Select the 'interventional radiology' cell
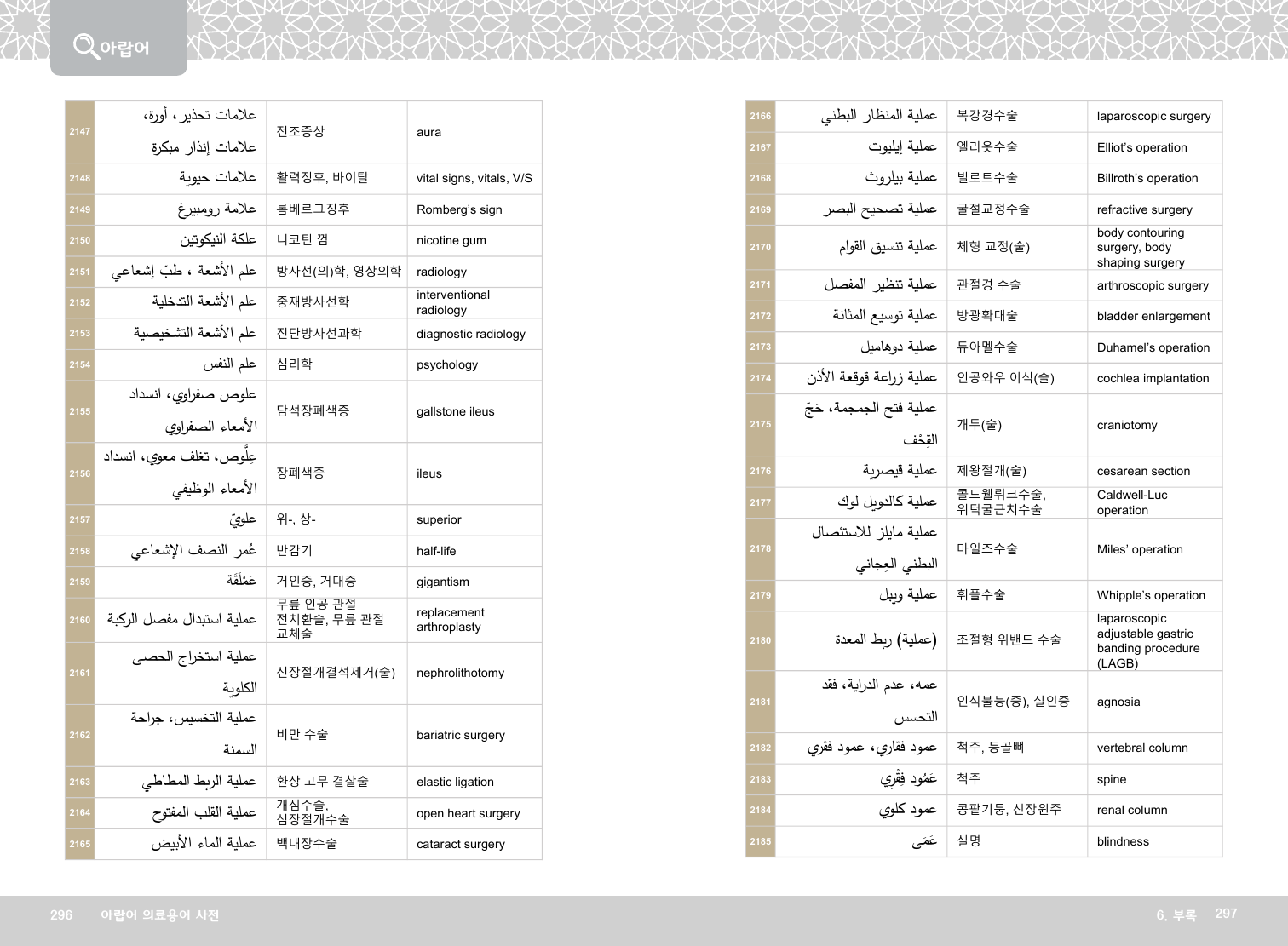The height and width of the screenshot is (946, 1288). (x=453, y=302)
